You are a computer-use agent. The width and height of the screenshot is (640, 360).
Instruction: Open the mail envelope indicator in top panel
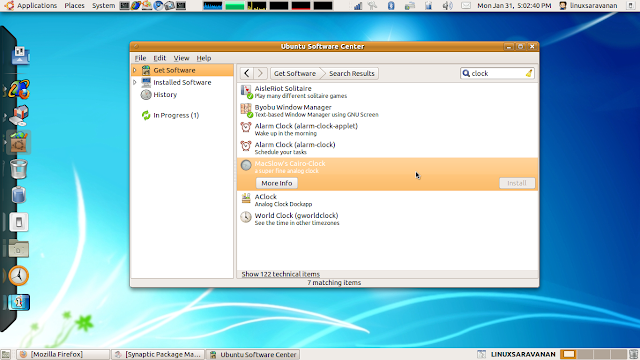tap(466, 6)
